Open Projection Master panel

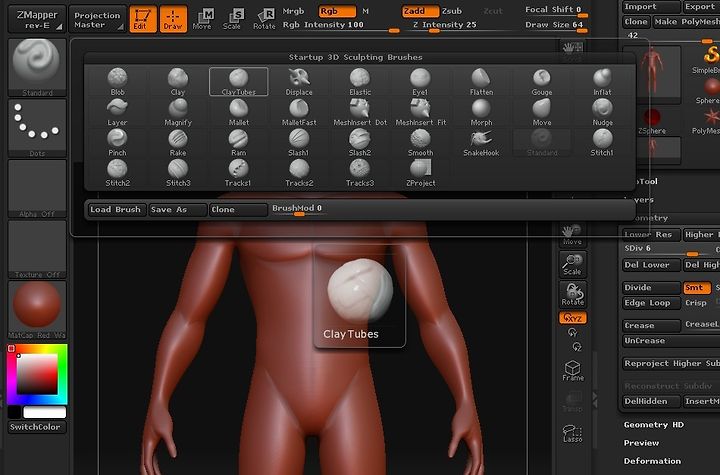coord(97,19)
